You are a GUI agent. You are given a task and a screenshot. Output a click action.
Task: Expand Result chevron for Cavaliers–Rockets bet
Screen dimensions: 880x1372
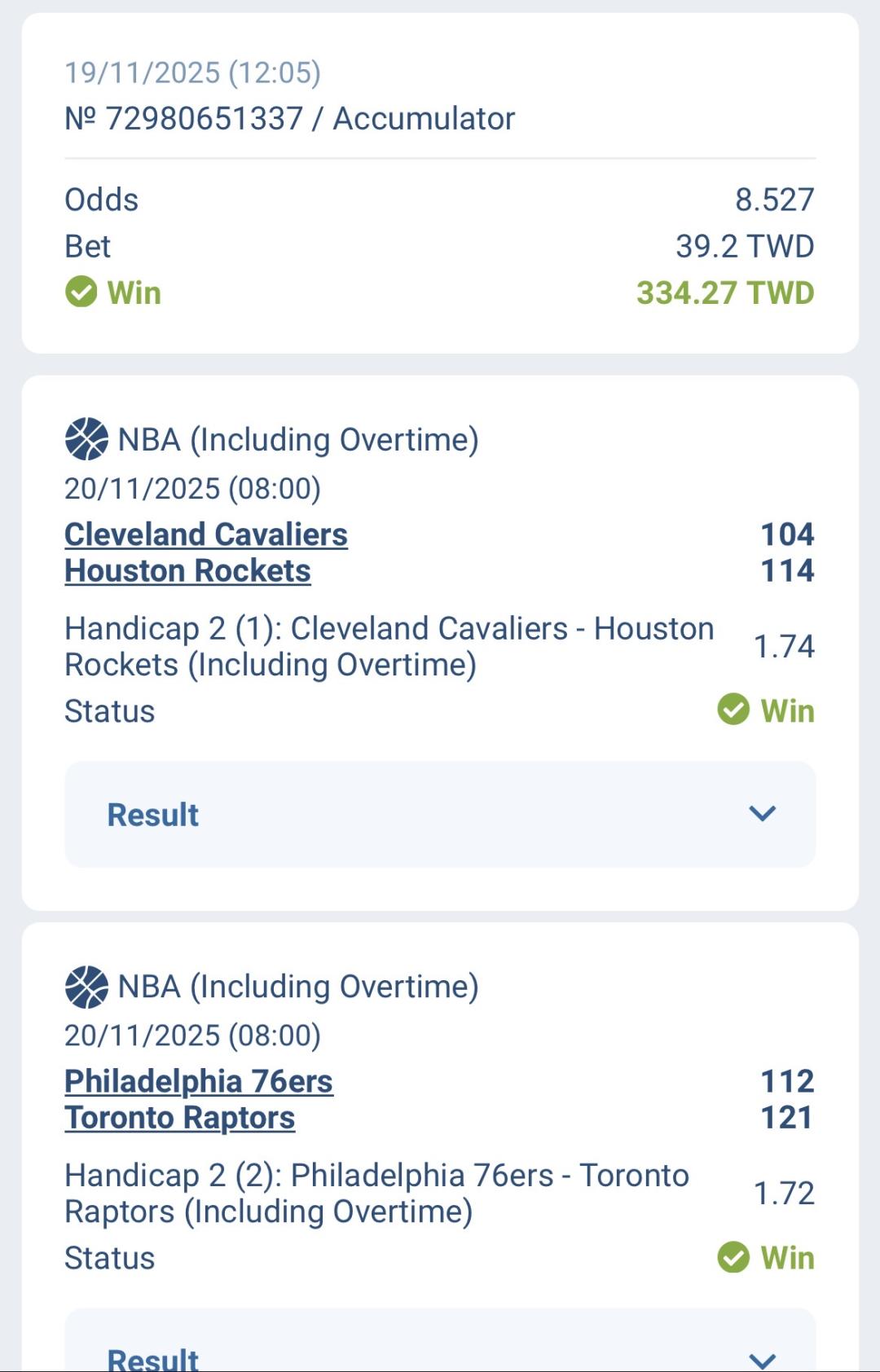pos(762,813)
